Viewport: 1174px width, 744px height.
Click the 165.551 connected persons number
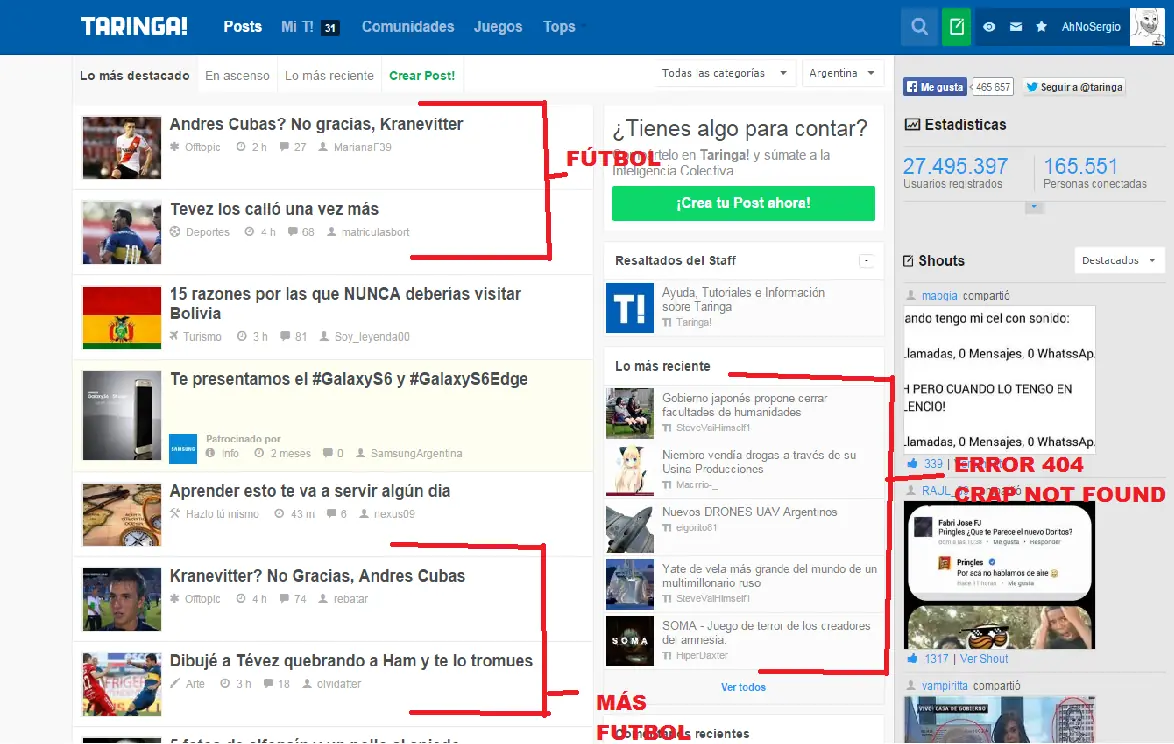pos(1080,165)
